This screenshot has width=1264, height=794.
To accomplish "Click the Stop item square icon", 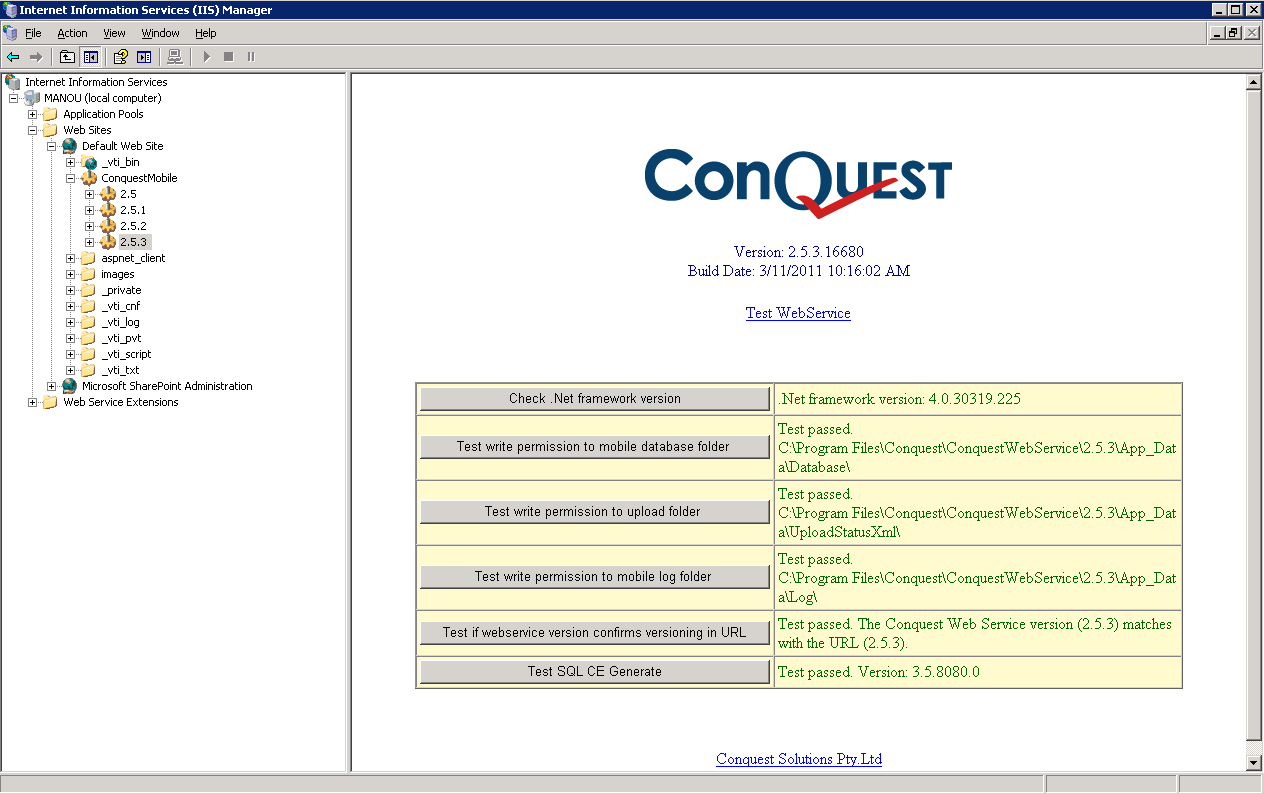I will pyautogui.click(x=228, y=57).
